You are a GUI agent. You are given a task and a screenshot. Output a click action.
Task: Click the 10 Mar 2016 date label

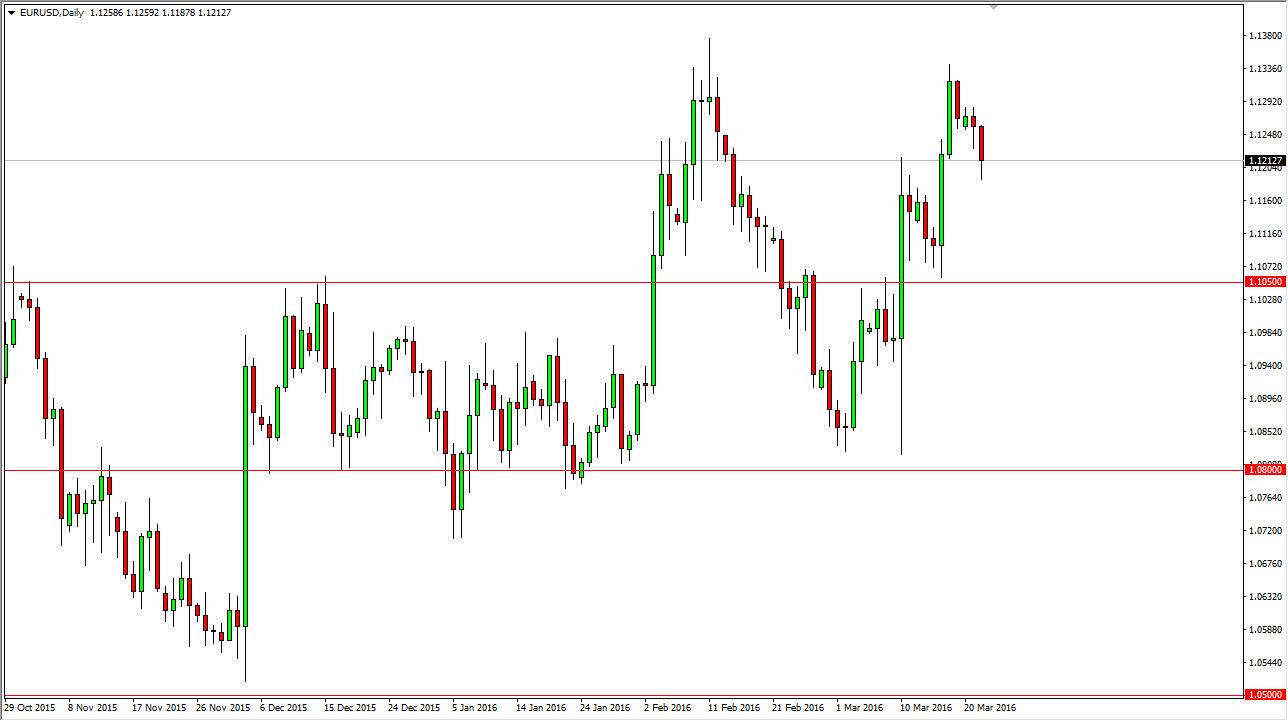tap(925, 707)
